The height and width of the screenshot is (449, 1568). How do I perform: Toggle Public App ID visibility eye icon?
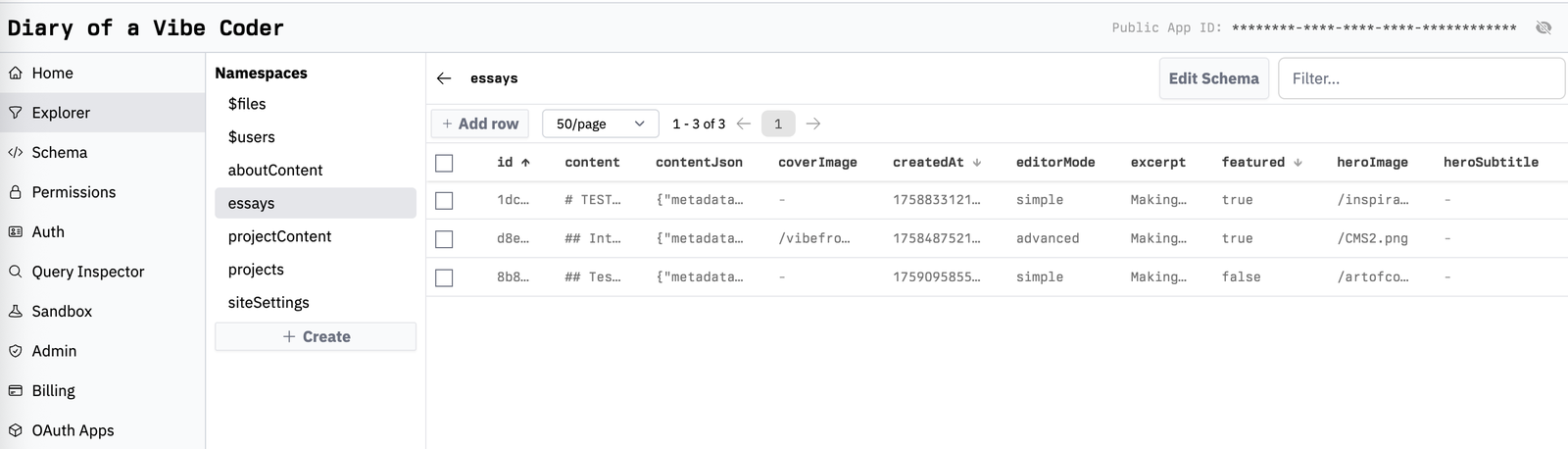tap(1543, 27)
